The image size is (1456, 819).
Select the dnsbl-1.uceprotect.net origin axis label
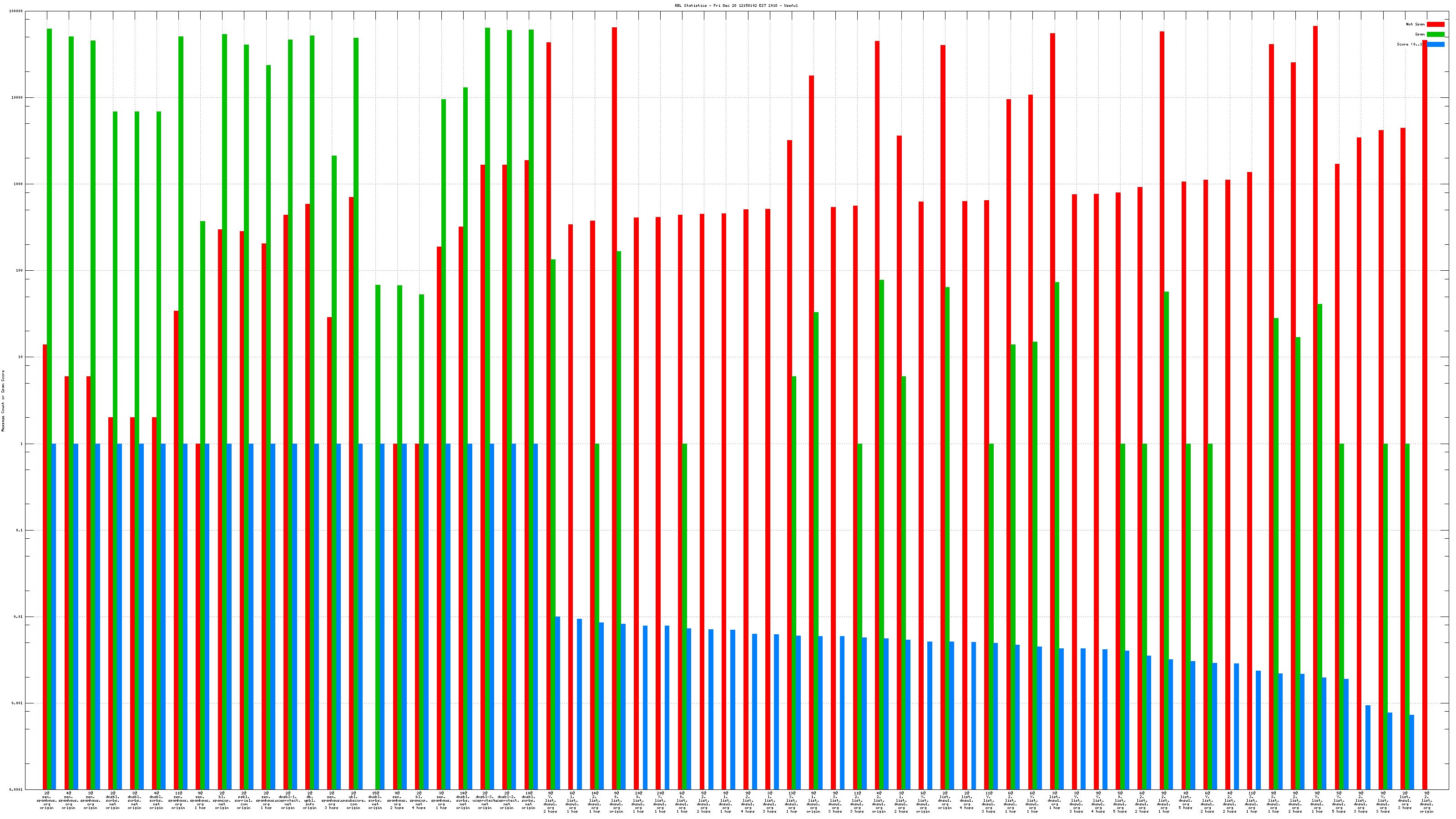tap(288, 801)
